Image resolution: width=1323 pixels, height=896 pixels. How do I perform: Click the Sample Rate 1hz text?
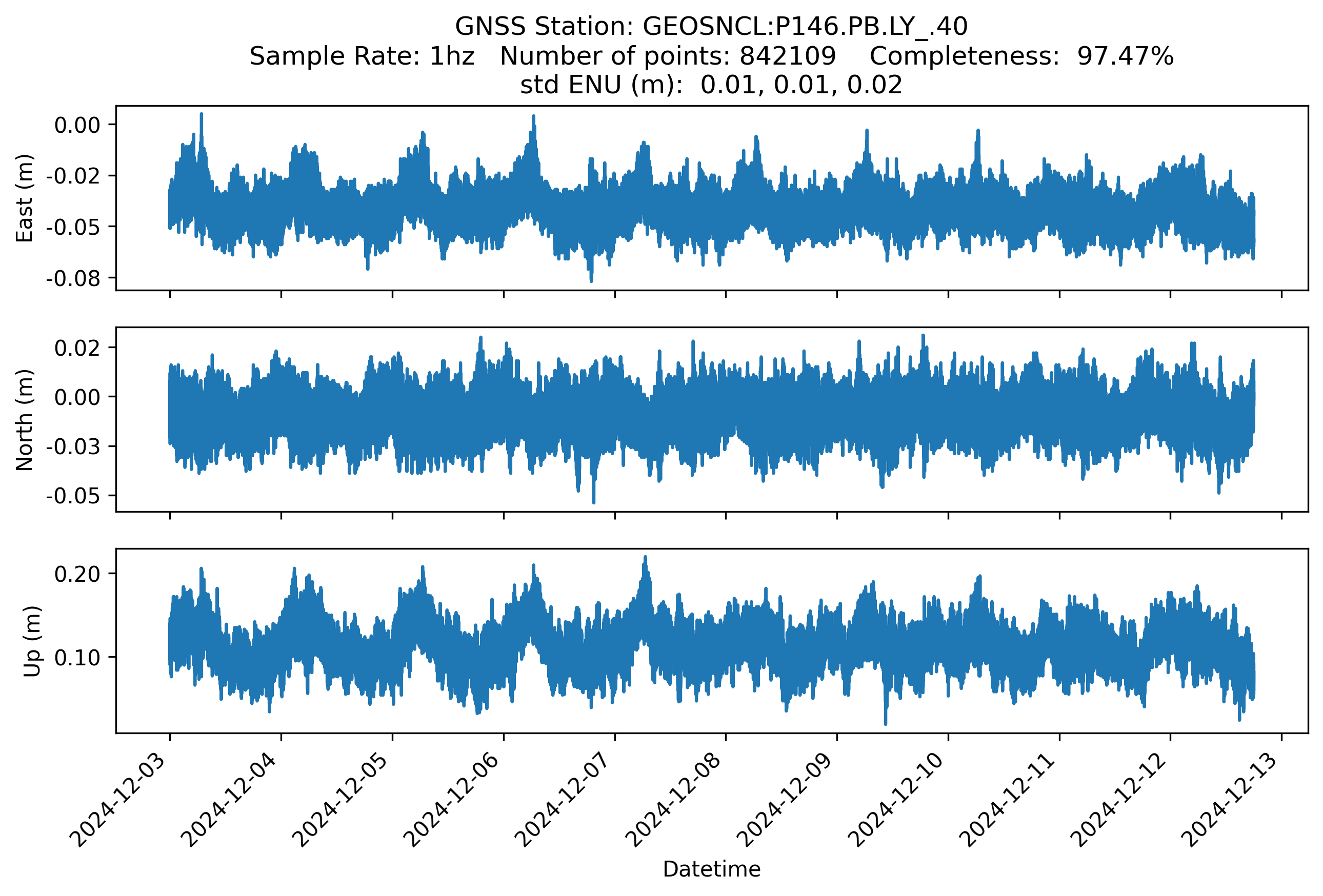pyautogui.click(x=362, y=56)
